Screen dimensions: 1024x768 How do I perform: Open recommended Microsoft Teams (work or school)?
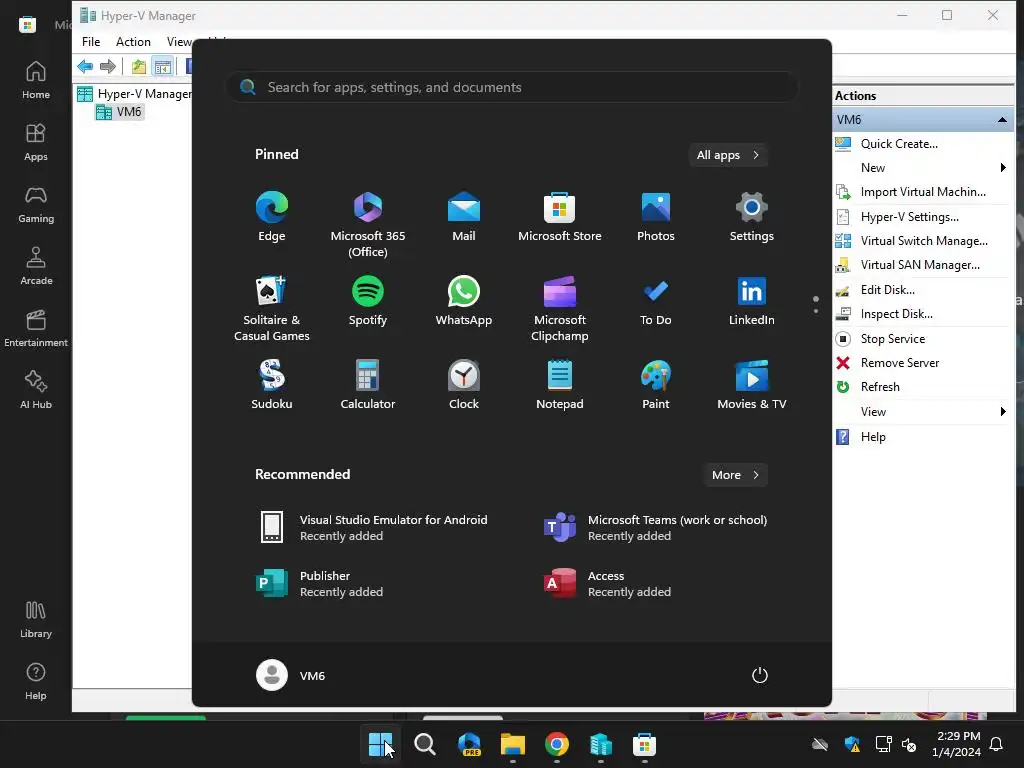[x=656, y=528]
